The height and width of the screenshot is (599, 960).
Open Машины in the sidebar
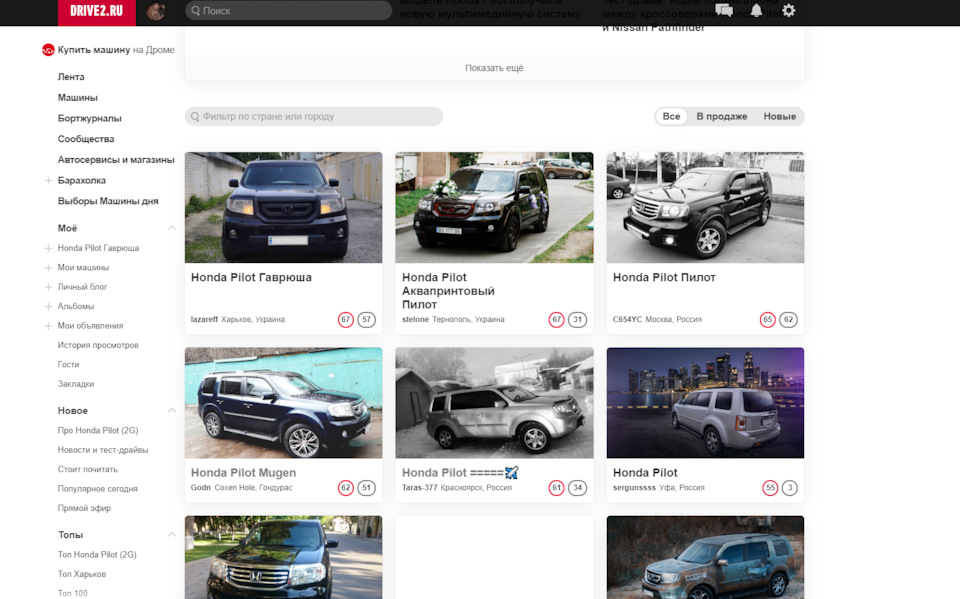tap(78, 98)
